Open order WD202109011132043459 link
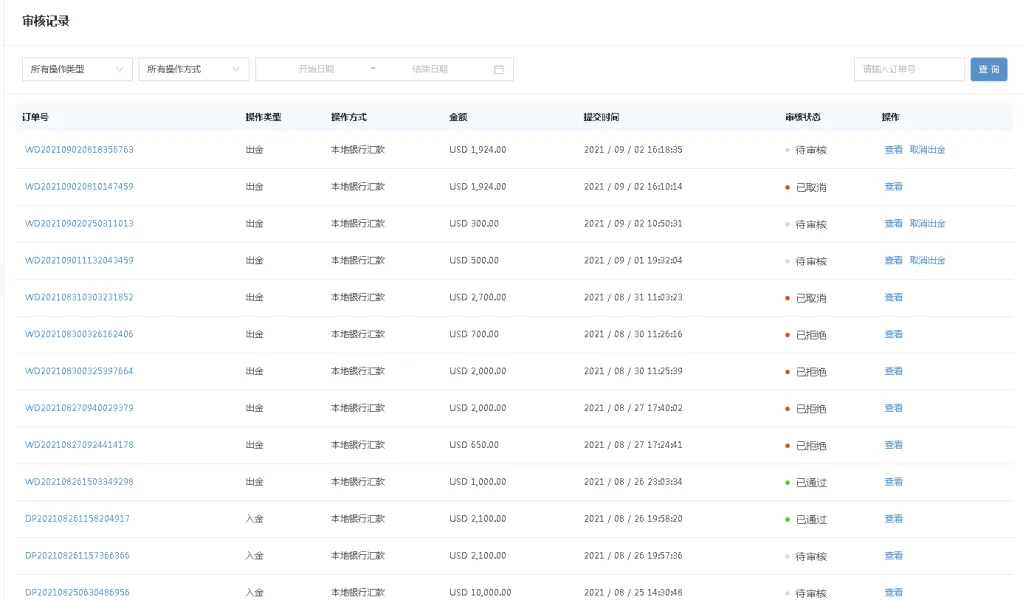This screenshot has width=1023, height=600. [79, 261]
